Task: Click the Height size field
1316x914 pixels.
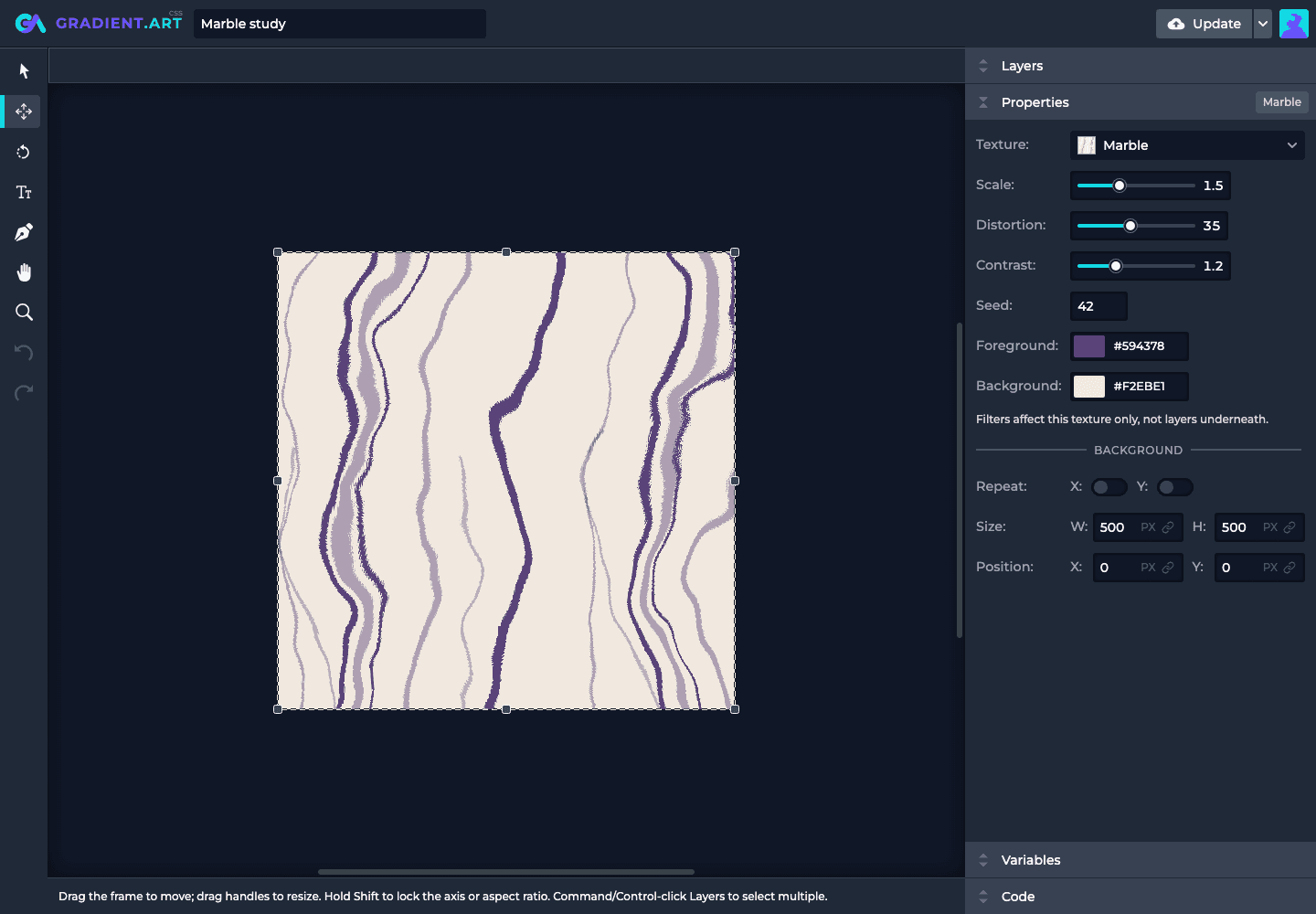Action: point(1259,527)
